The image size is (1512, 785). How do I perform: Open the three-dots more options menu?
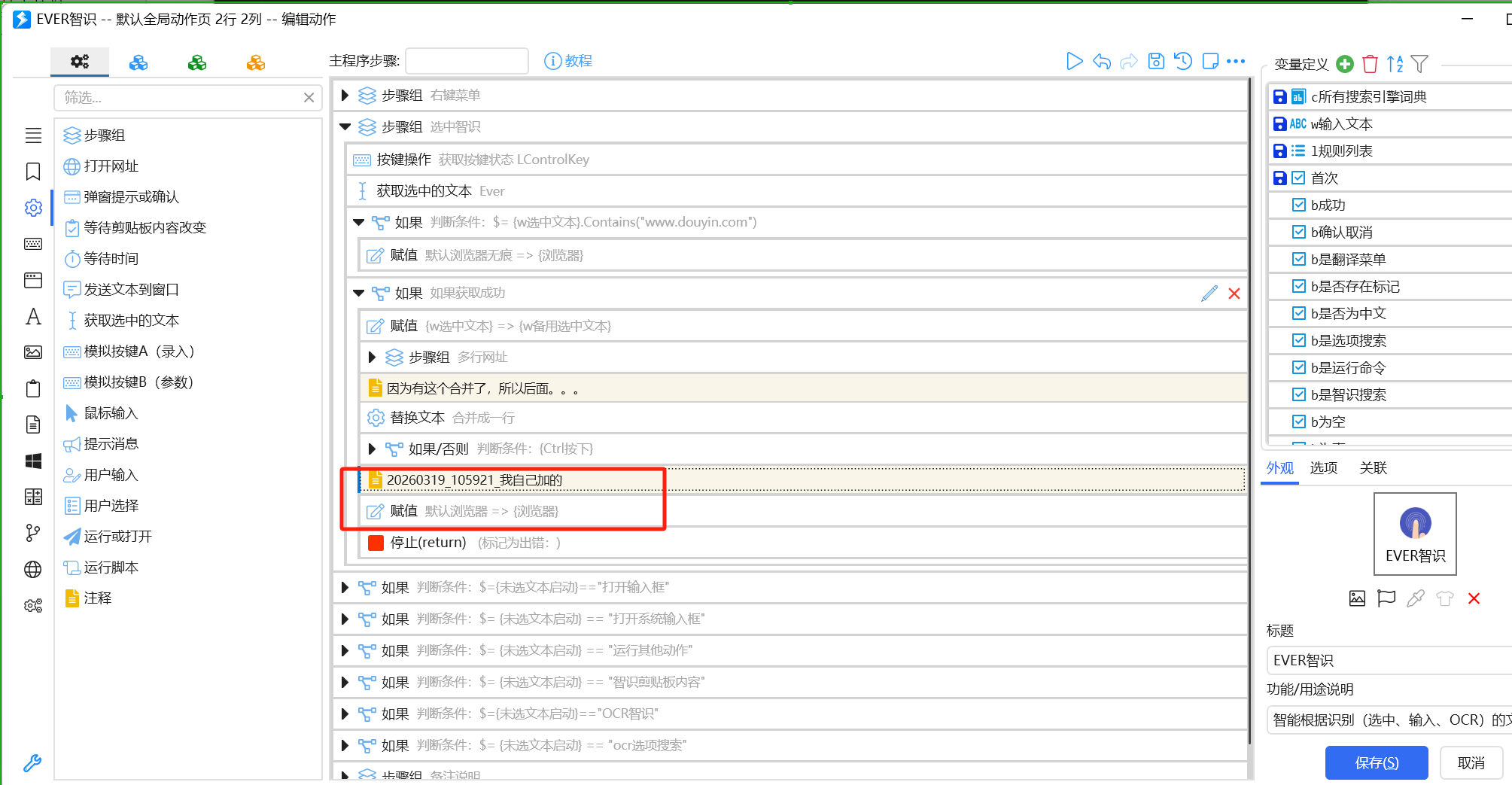click(x=1236, y=61)
